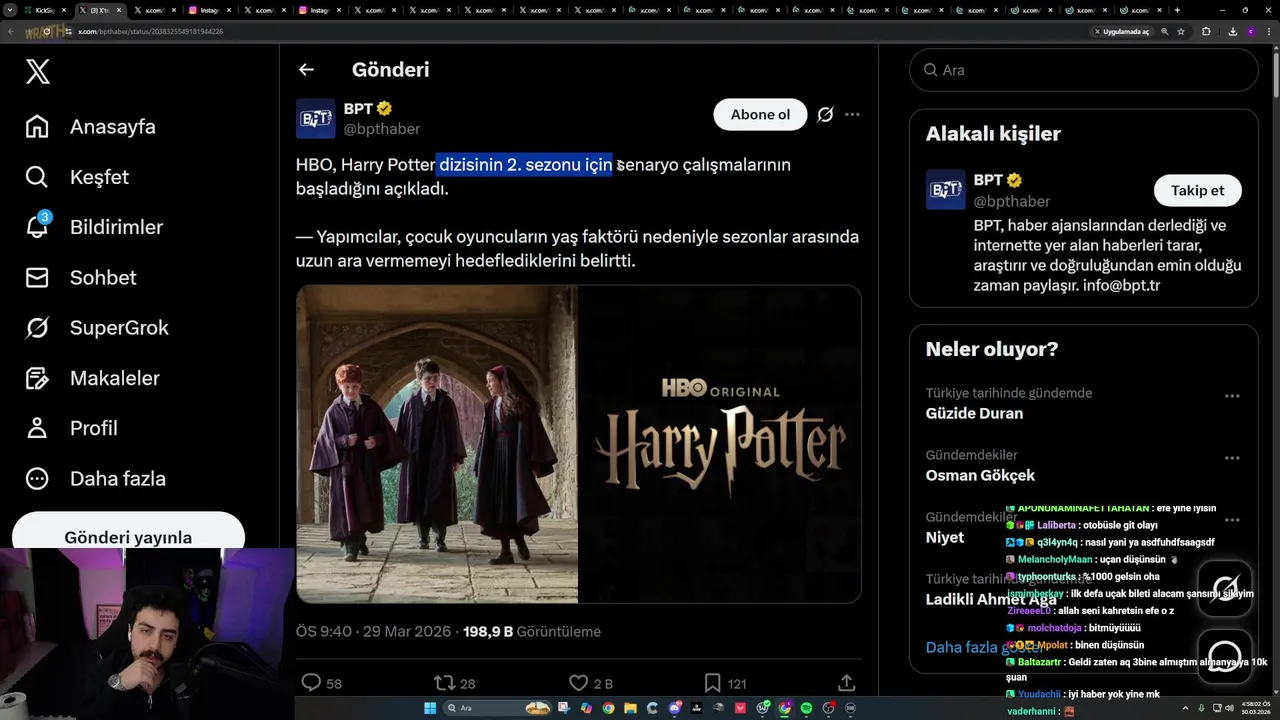Screen dimensions: 1280x720
Task: Click the @bpthaber handle on the post
Action: (x=382, y=129)
